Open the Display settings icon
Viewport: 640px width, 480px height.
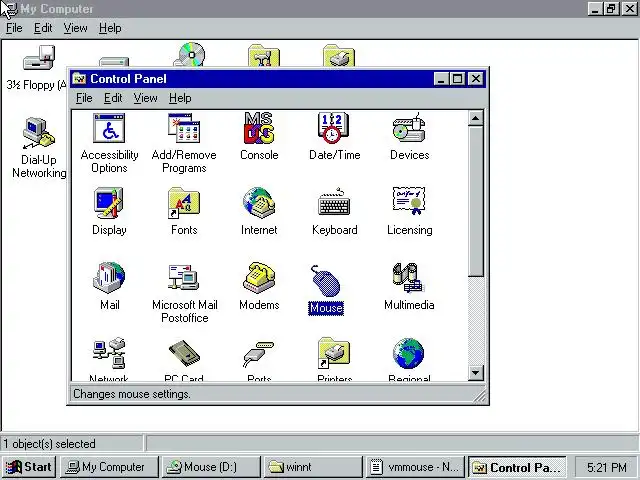109,203
